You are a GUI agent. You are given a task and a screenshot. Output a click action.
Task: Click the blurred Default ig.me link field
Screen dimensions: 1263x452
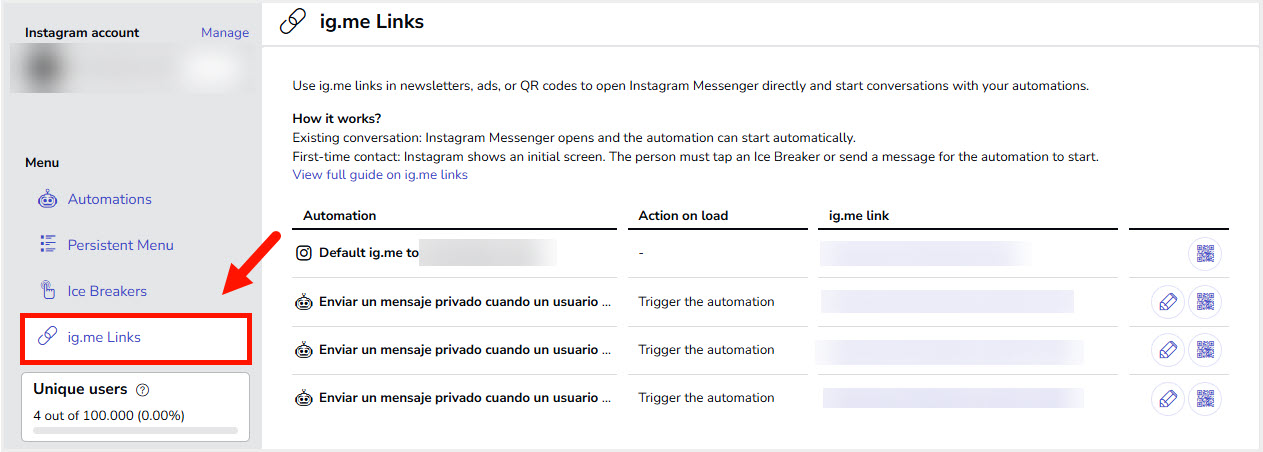pos(925,254)
